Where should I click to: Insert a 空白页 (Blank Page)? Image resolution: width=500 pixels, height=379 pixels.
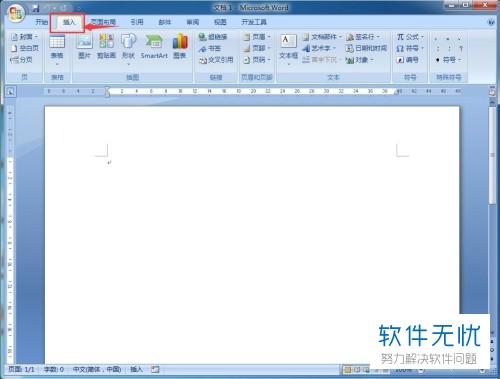click(x=25, y=48)
